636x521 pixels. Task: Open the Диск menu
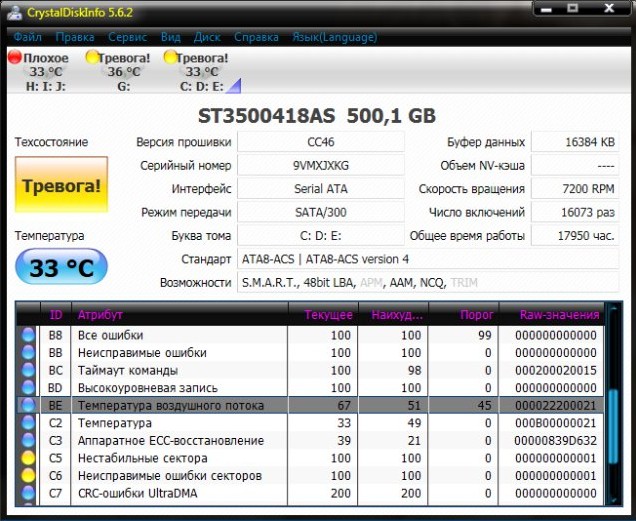coord(207,37)
